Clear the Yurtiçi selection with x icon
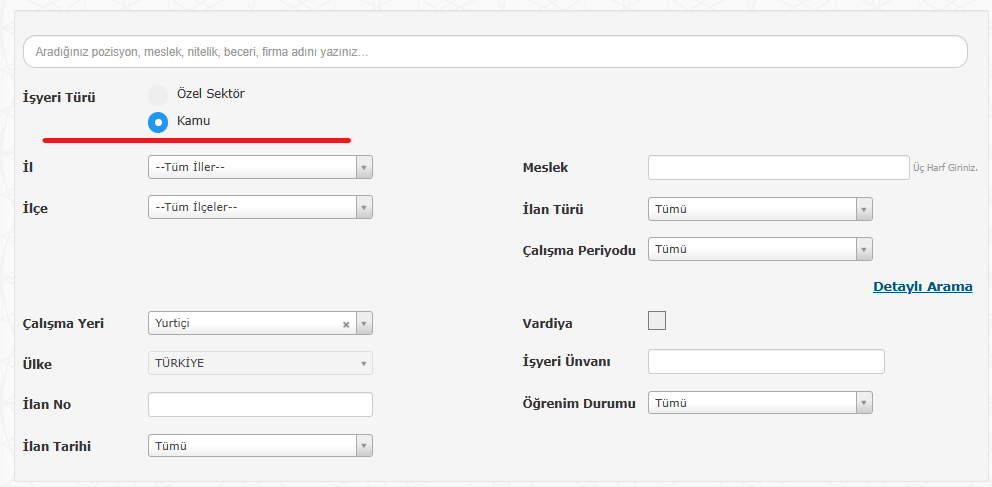992x487 pixels. (x=346, y=324)
